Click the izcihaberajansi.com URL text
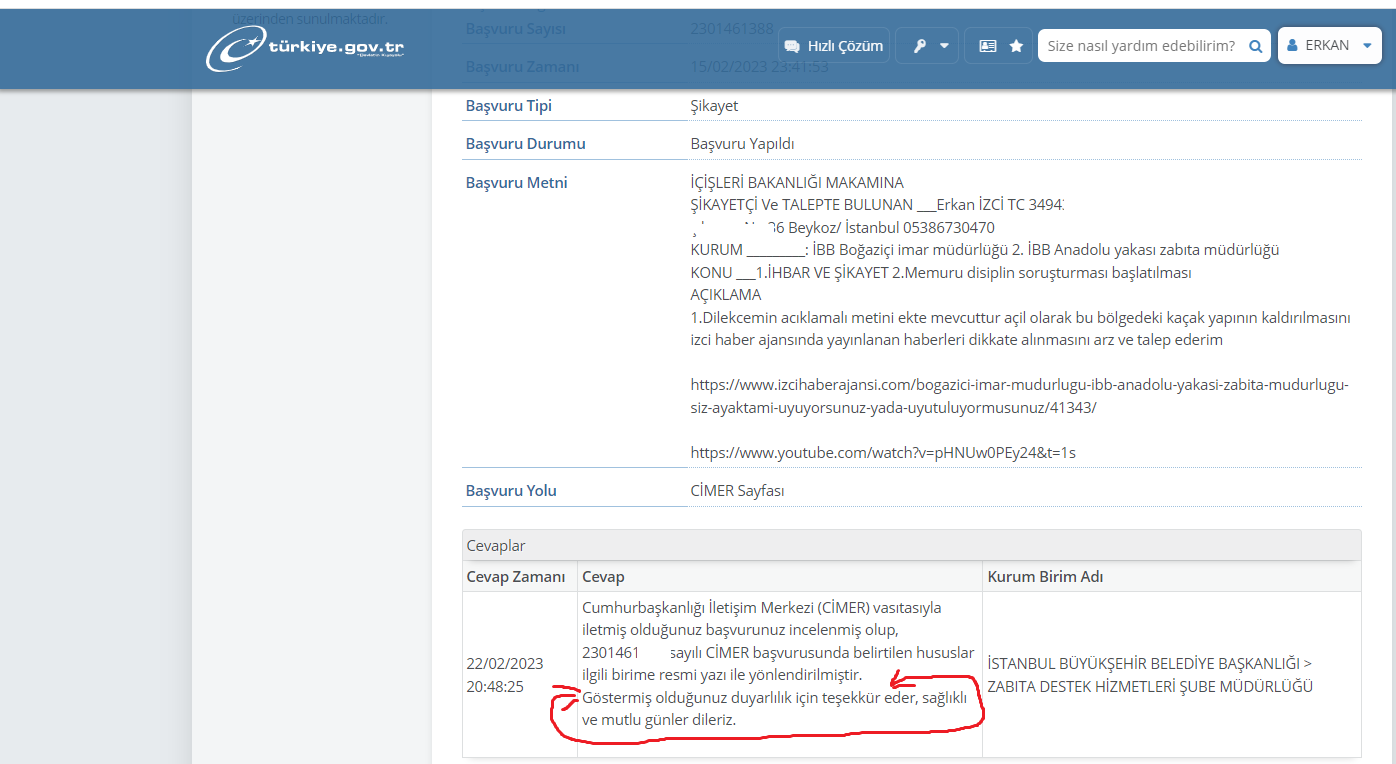1396x764 pixels. click(x=1020, y=385)
